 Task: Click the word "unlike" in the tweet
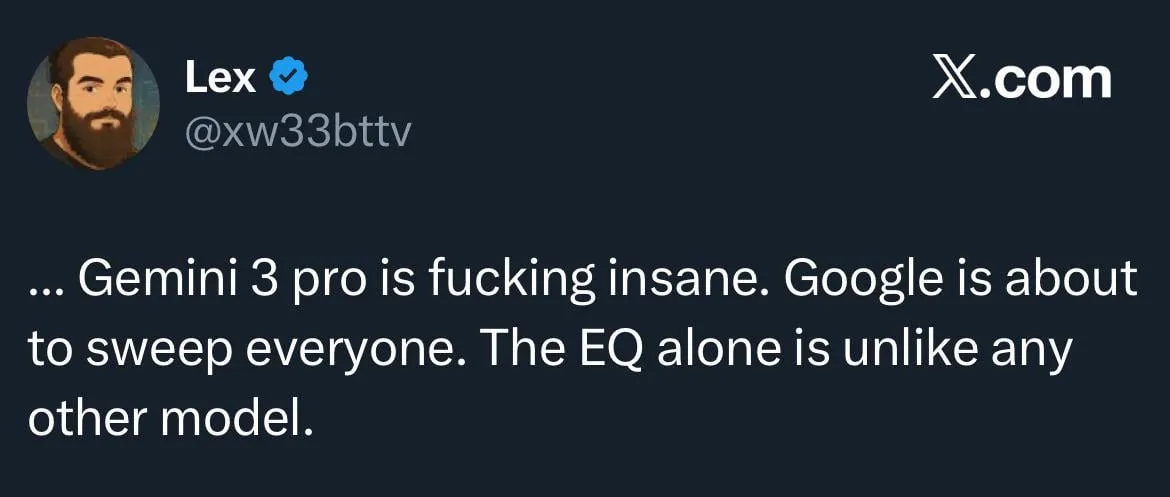pos(906,352)
